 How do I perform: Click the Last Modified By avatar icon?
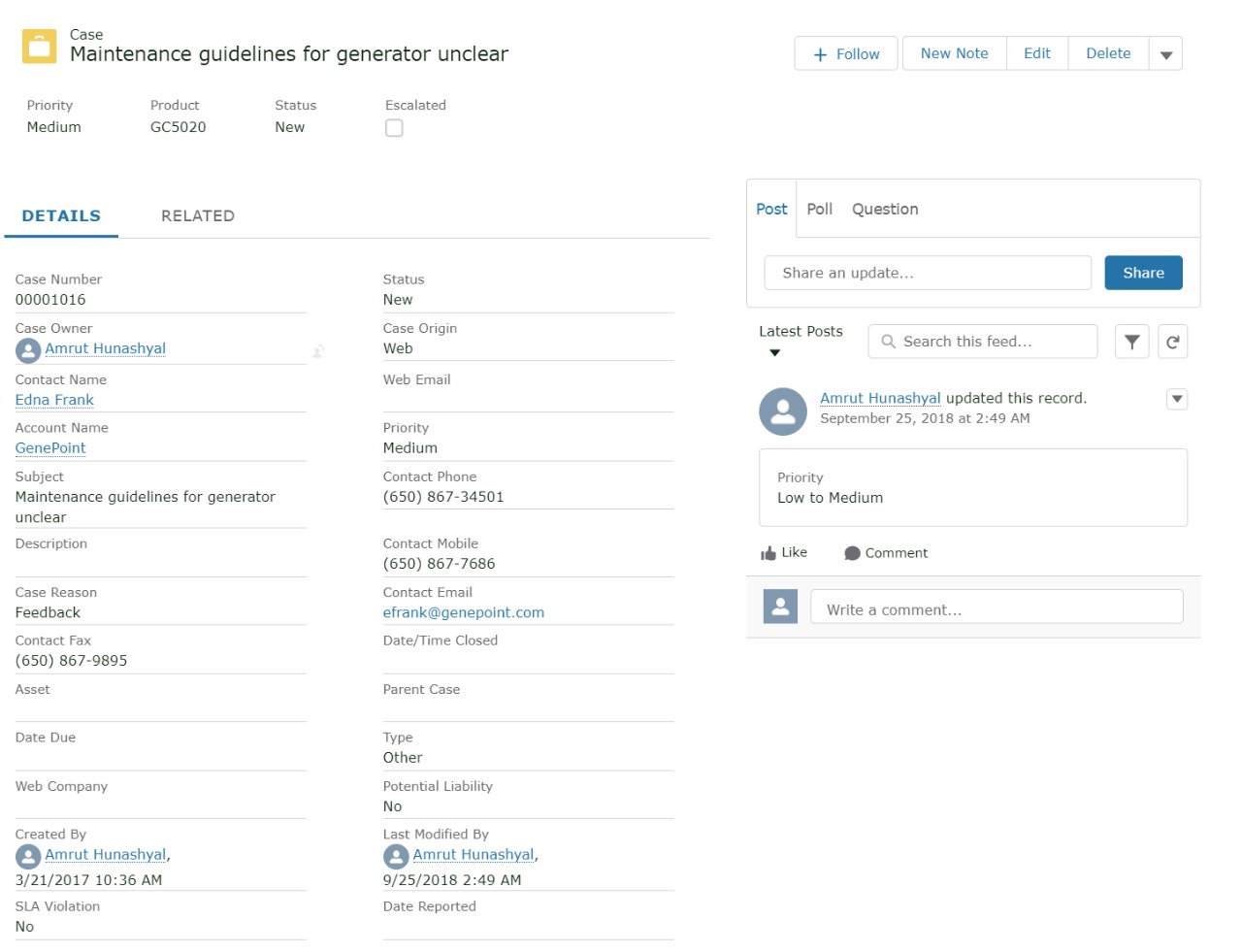click(396, 856)
